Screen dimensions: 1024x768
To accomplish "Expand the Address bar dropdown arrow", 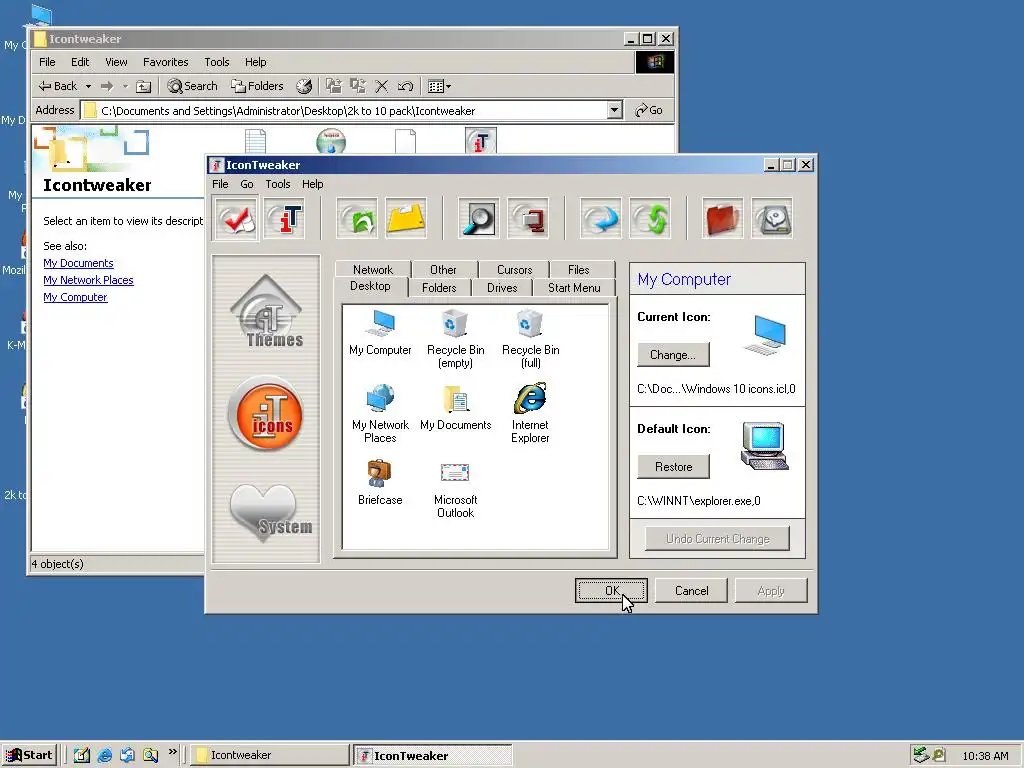I will [614, 110].
